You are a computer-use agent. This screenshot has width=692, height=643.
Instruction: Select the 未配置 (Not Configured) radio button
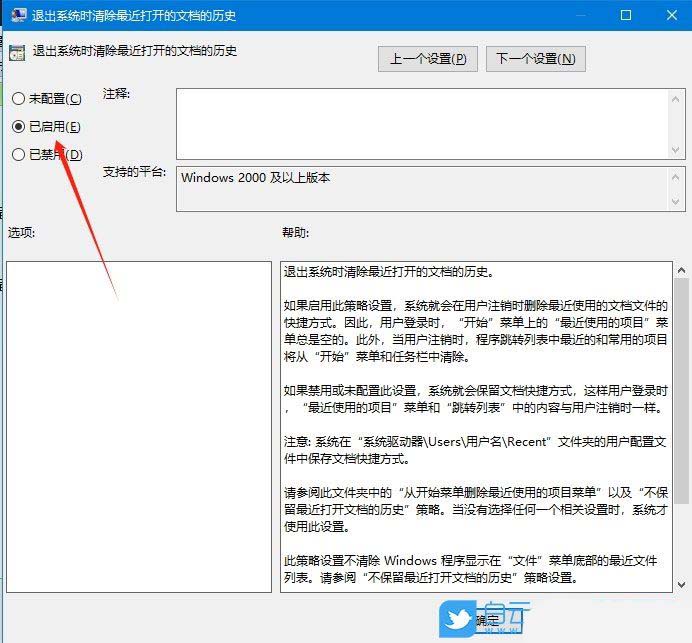18,99
